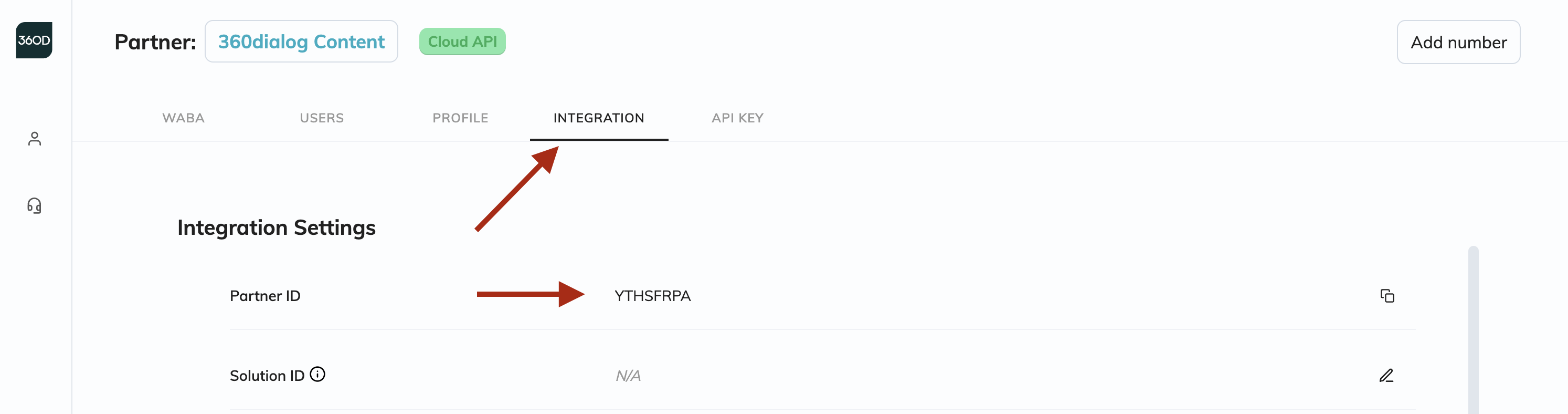The width and height of the screenshot is (1568, 414).
Task: Click the 360dialog Content partner name
Action: point(301,42)
